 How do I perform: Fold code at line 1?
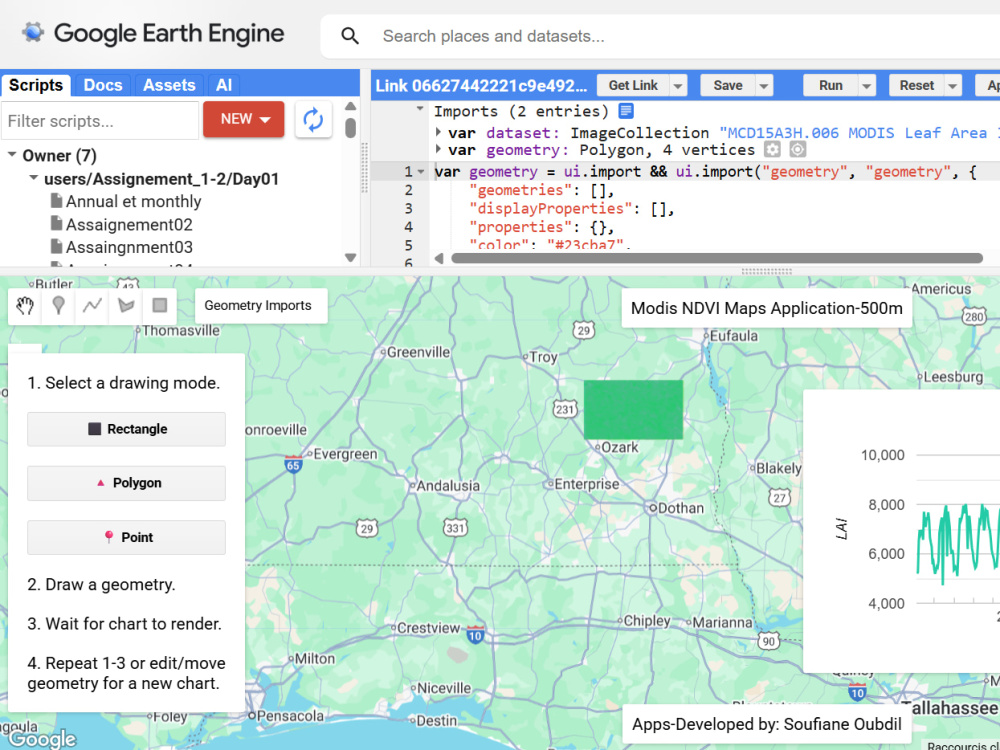click(x=421, y=172)
